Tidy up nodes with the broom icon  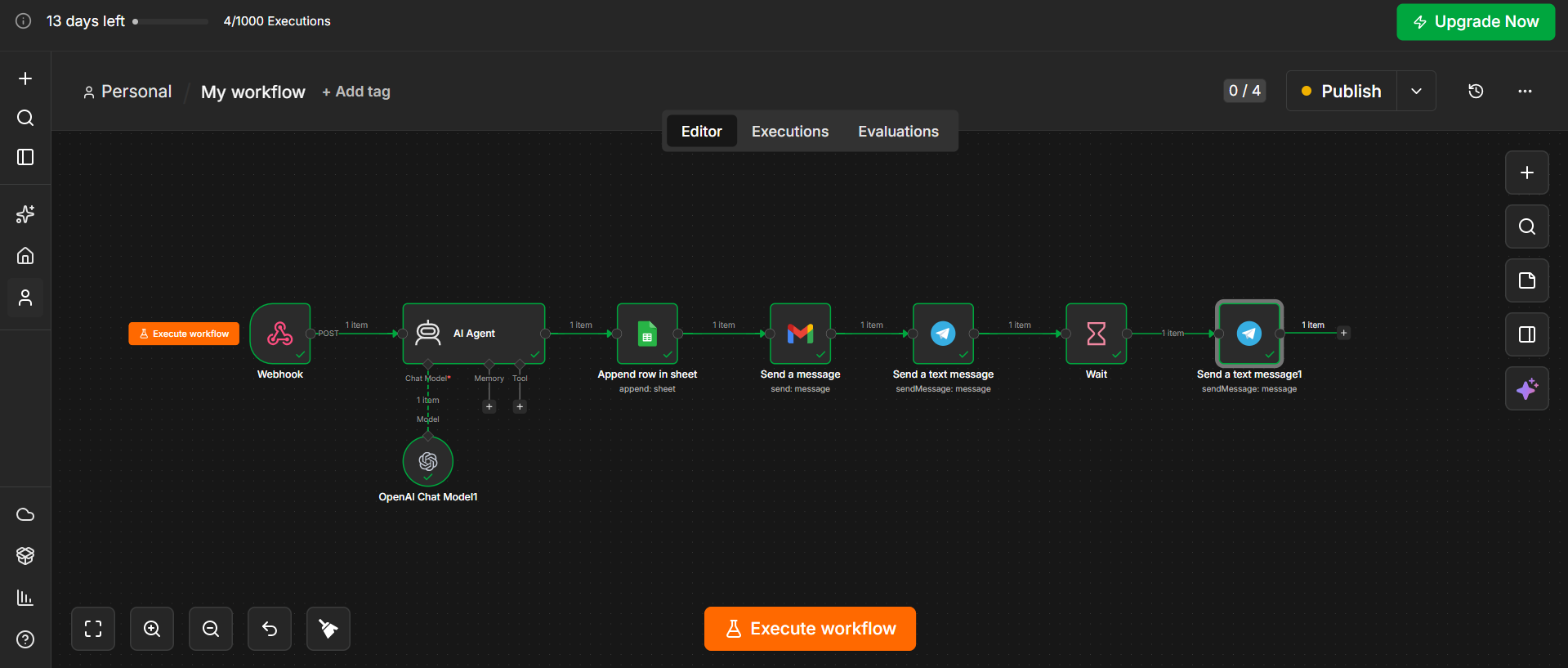(x=328, y=629)
